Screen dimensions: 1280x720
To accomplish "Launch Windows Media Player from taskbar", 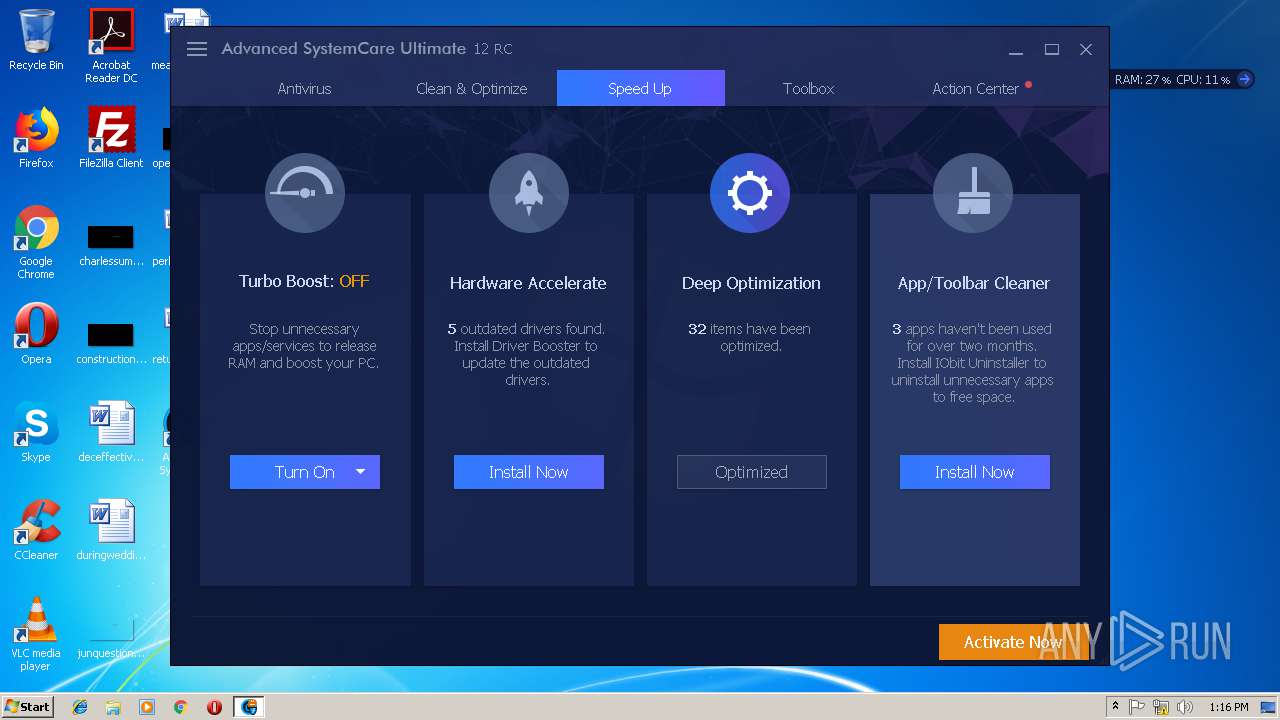I will coord(147,707).
